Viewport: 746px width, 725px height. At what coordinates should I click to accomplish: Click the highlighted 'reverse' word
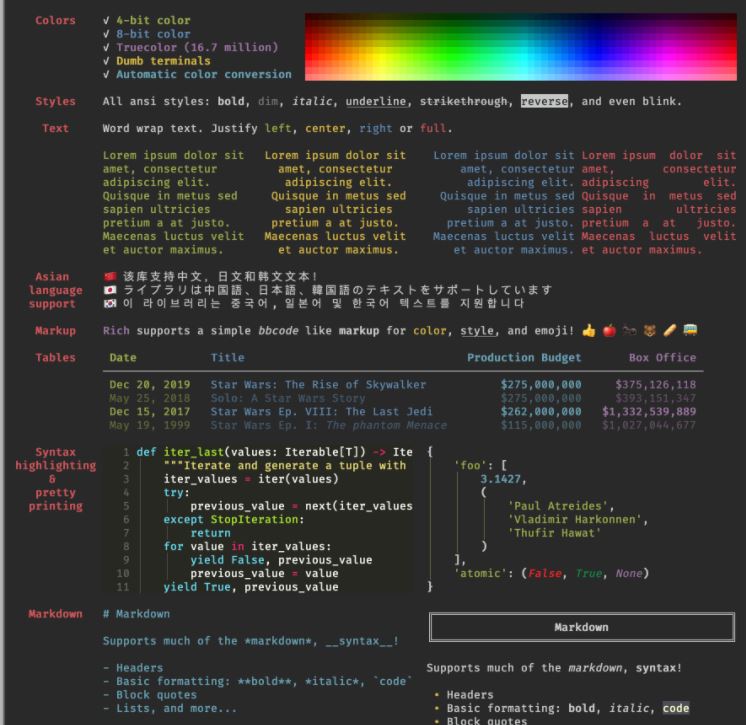[544, 101]
